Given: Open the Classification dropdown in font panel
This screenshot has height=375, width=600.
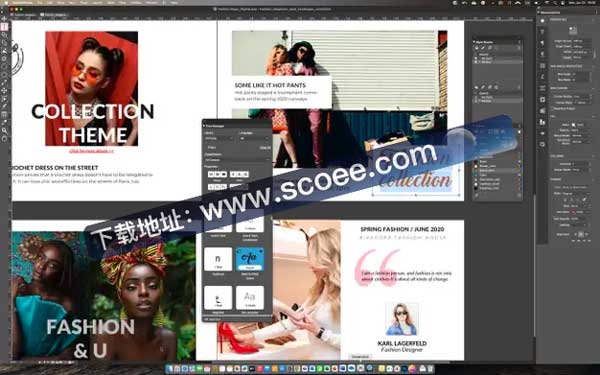Looking at the screenshot, I should [237, 160].
